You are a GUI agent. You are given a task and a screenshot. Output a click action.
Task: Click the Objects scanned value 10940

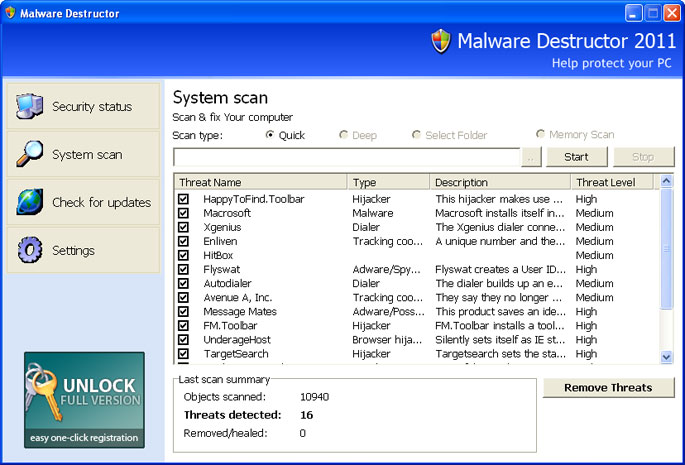(315, 397)
